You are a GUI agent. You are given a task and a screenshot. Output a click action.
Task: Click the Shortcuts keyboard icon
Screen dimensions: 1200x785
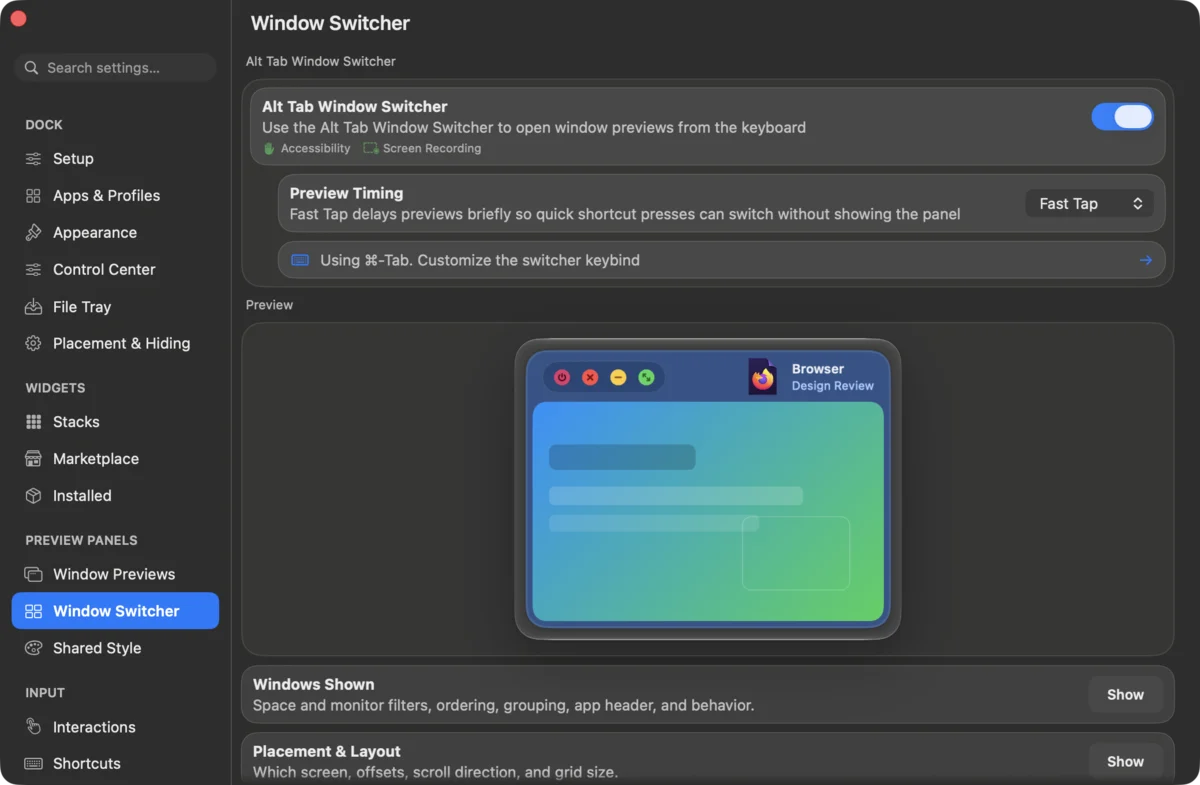[x=33, y=764]
